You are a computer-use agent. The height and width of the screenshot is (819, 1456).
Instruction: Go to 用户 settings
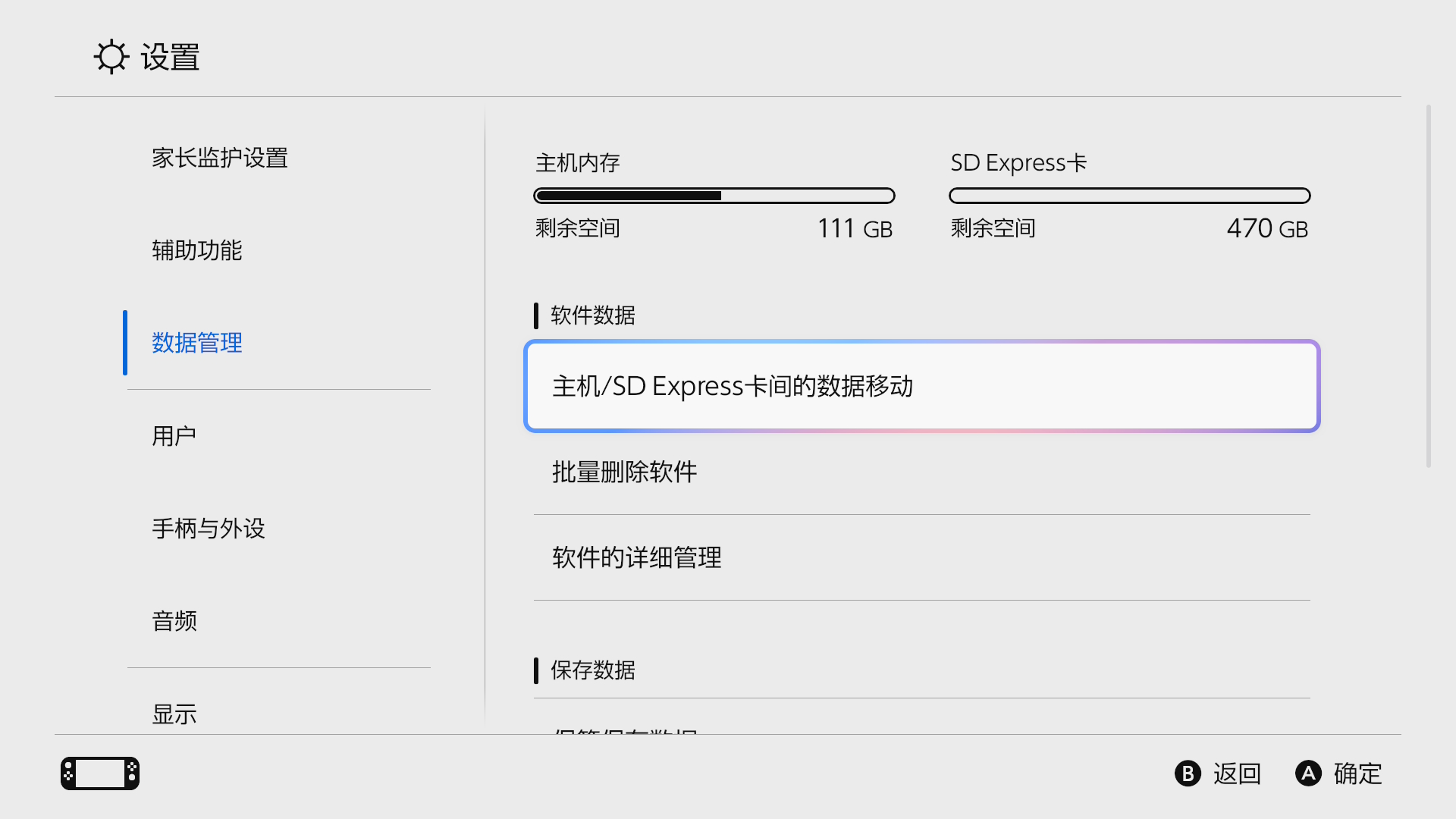[174, 436]
